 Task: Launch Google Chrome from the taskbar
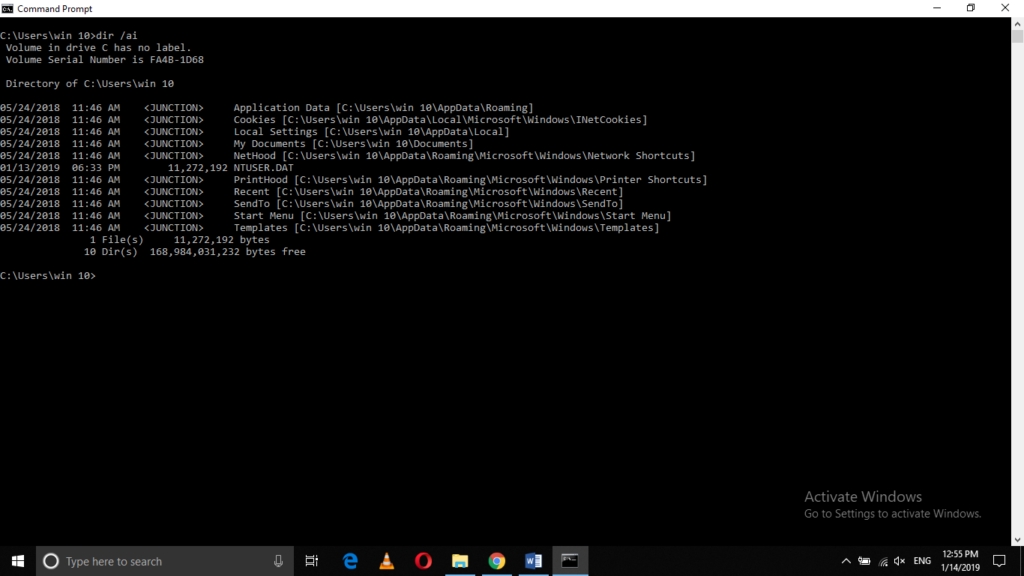497,561
